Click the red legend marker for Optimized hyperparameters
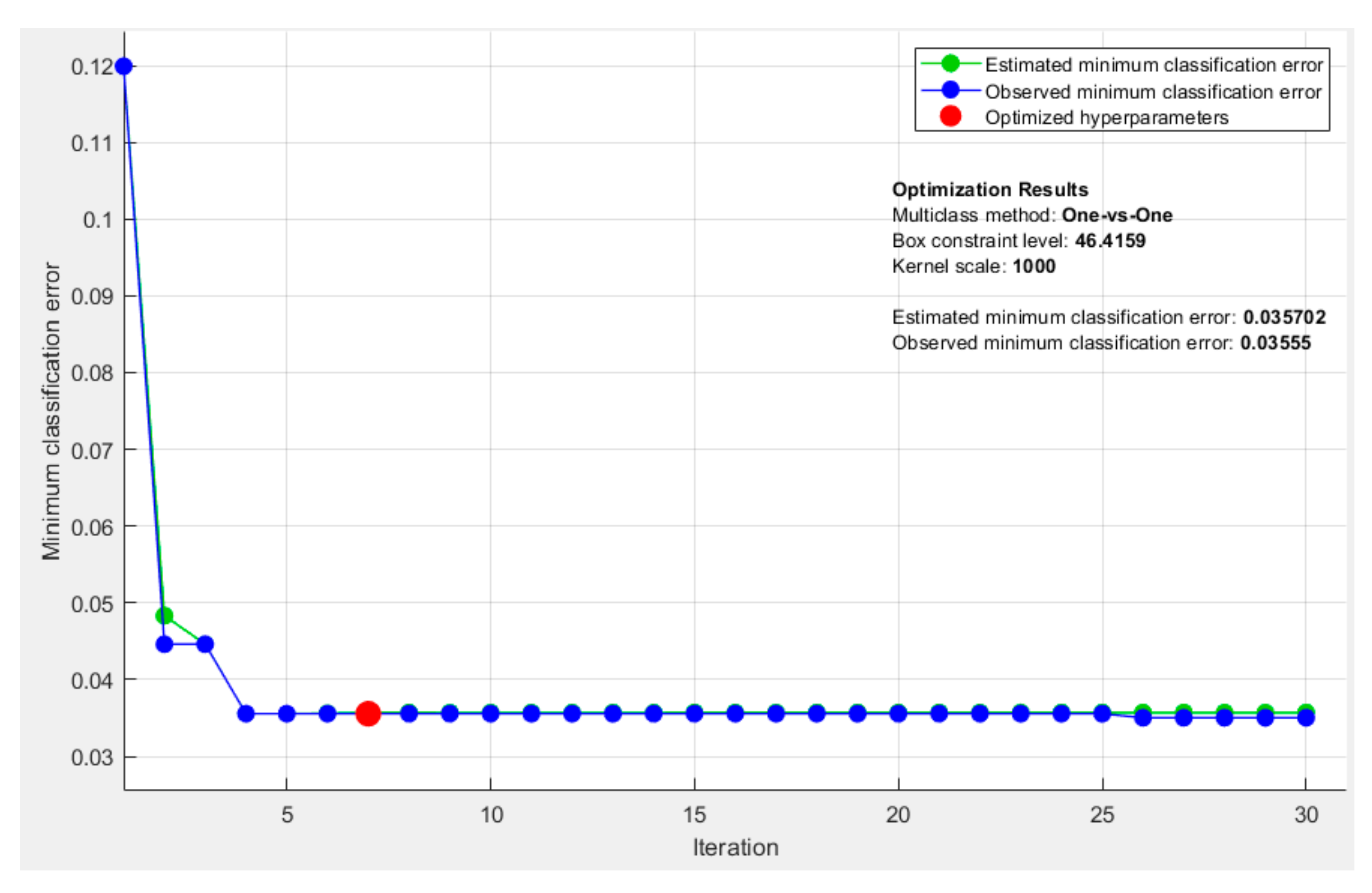 (x=950, y=116)
